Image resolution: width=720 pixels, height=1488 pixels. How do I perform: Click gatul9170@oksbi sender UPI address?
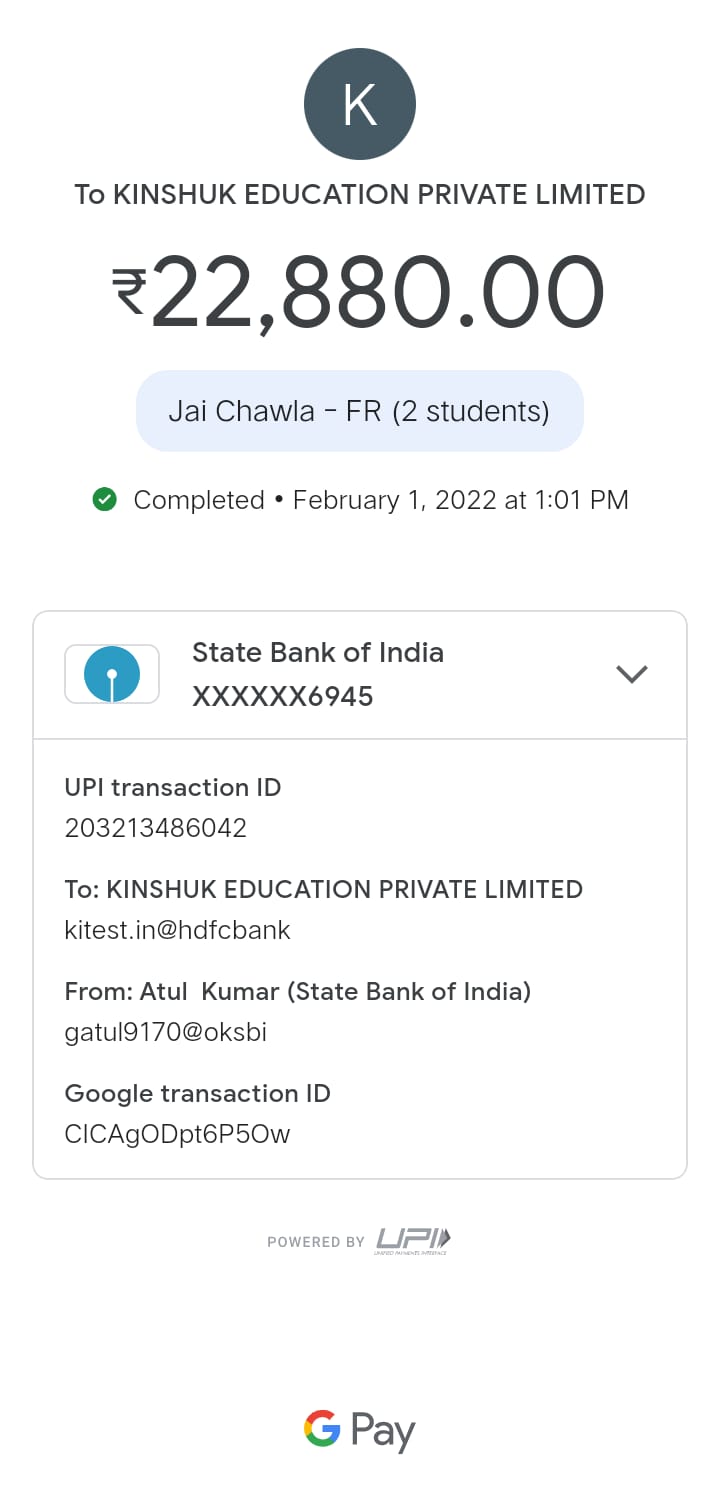coord(165,1032)
